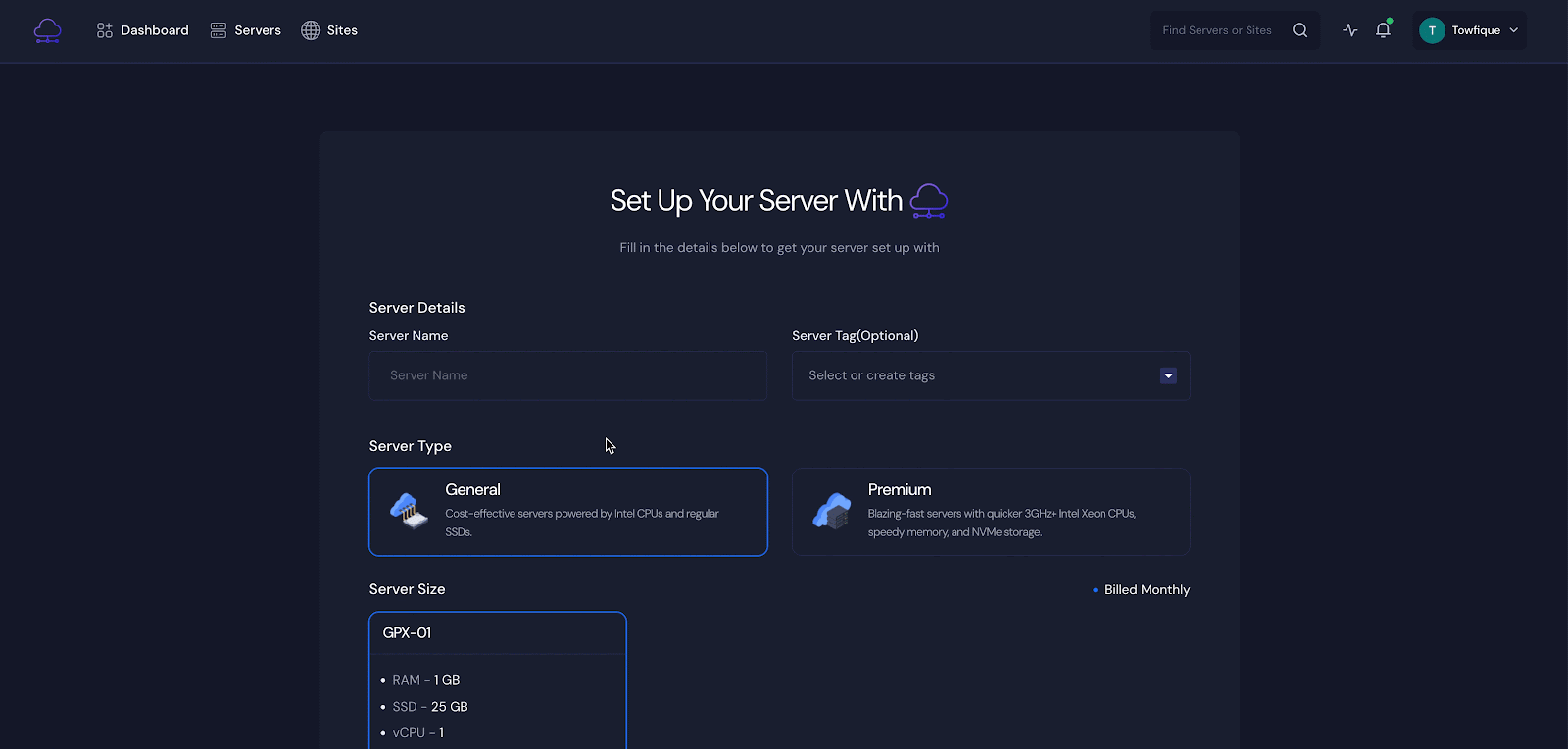Focus the Find Servers or Sites search box

pyautogui.click(x=1217, y=30)
